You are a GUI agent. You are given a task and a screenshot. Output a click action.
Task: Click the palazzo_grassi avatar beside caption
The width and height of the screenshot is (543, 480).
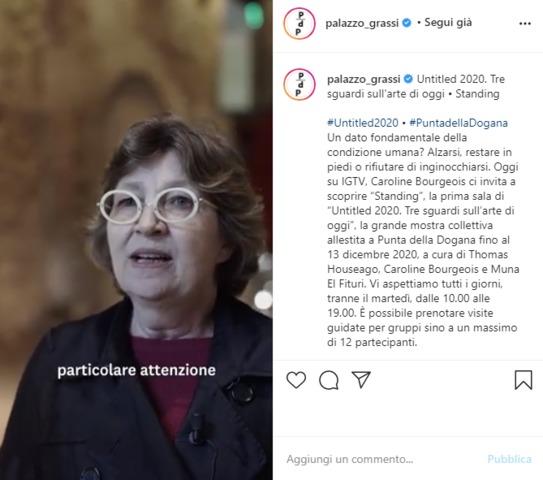(x=300, y=85)
